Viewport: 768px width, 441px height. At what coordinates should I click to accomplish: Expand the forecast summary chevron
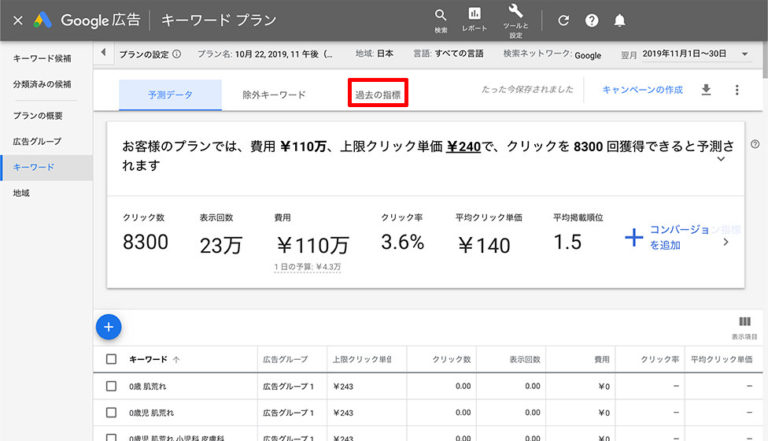click(x=721, y=159)
